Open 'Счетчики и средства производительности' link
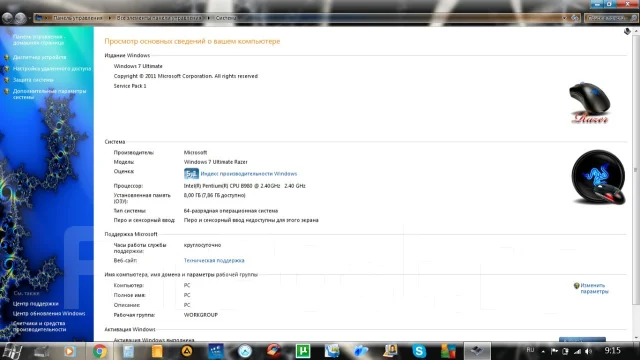The width and height of the screenshot is (640, 360). click(40, 326)
